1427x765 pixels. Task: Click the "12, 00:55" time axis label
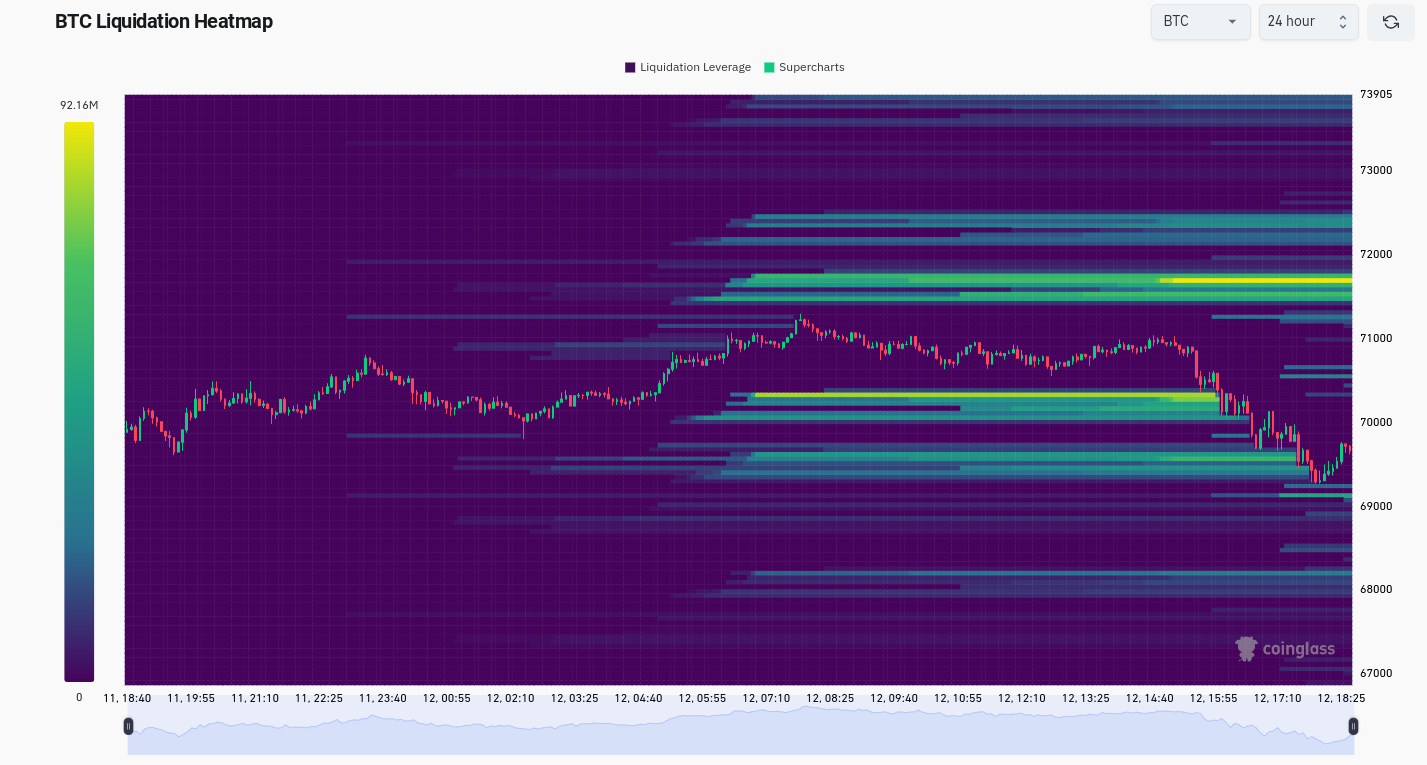tap(447, 698)
